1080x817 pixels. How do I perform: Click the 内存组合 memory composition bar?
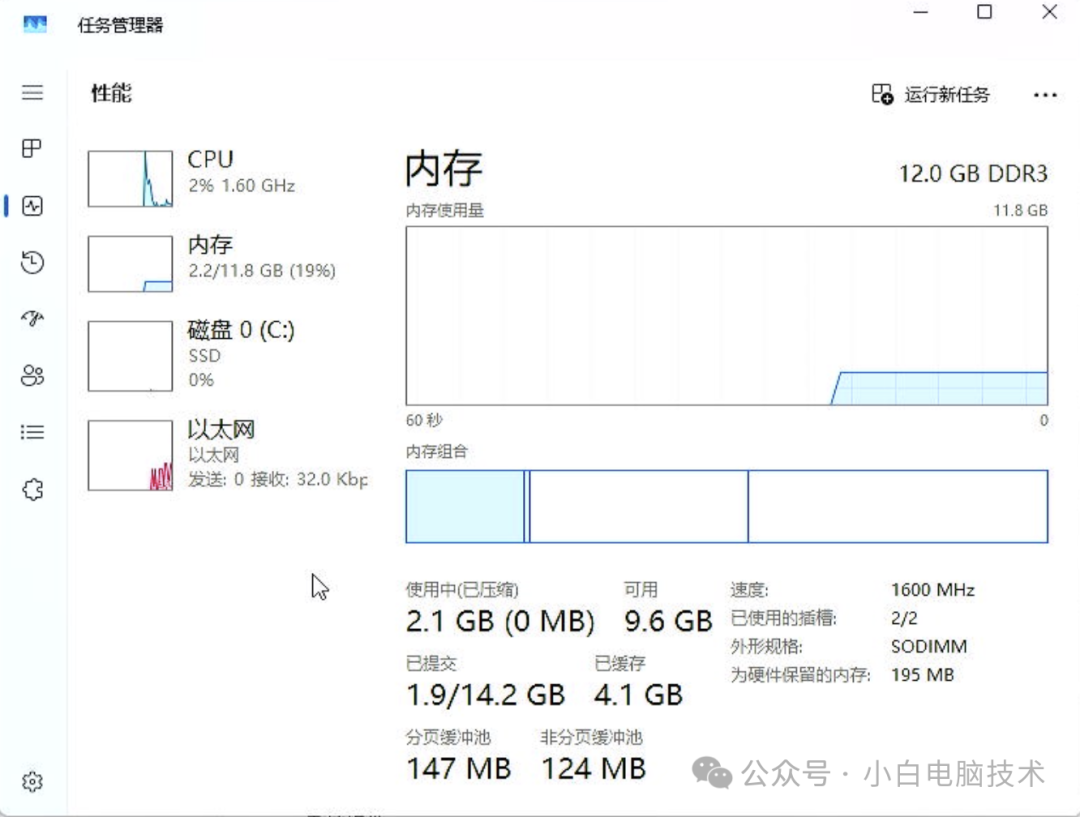(x=726, y=506)
